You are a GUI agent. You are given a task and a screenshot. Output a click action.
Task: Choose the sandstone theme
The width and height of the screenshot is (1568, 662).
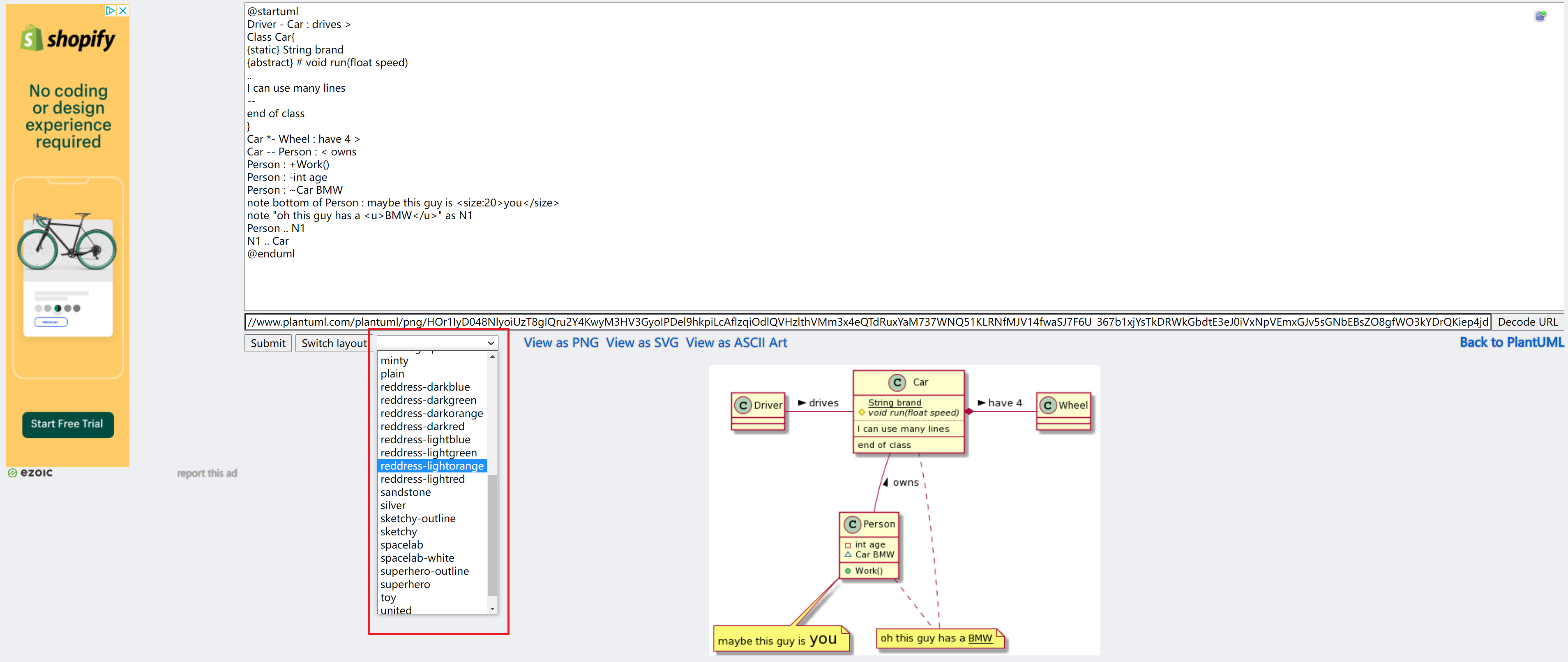click(x=406, y=492)
